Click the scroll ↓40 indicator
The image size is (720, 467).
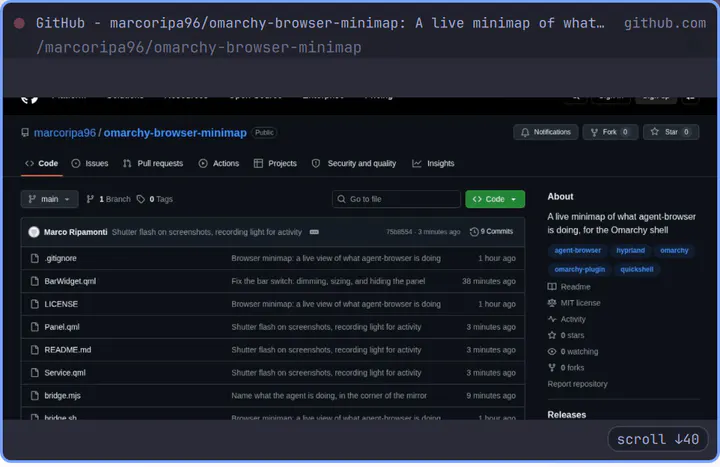(x=658, y=439)
